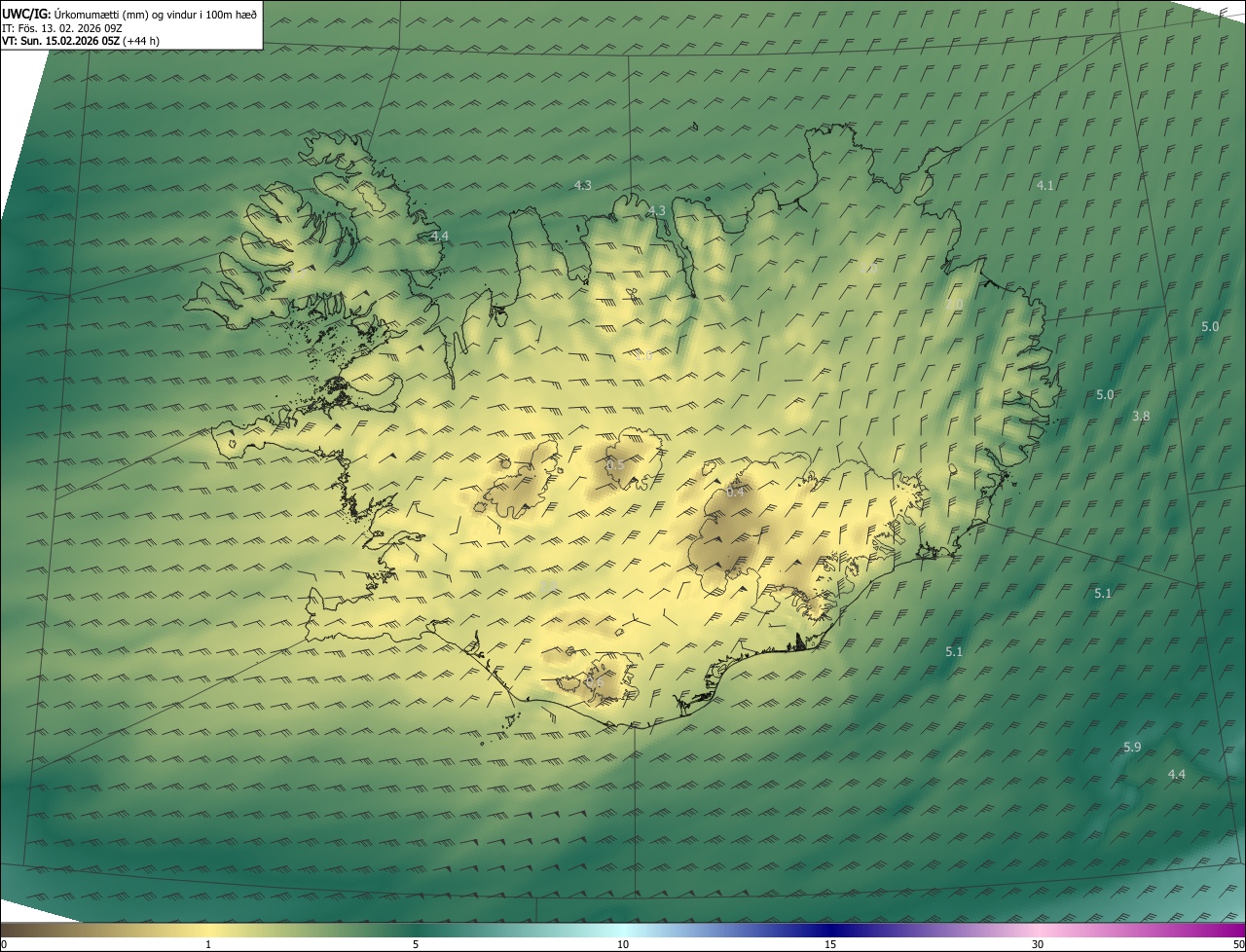Click the "0" tick on the color scale
This screenshot has width=1246, height=952.
tap(4, 944)
